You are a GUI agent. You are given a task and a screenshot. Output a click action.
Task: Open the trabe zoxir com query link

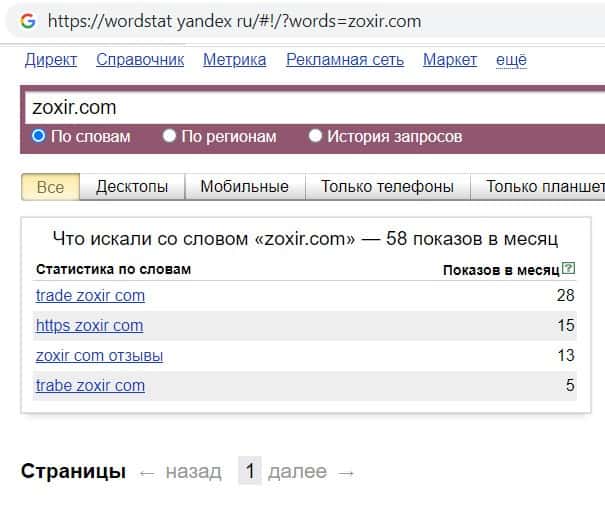pos(90,385)
